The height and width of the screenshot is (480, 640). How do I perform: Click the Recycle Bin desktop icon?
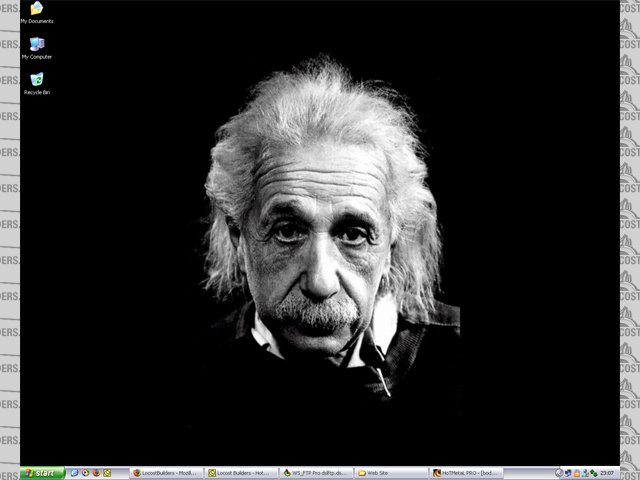pos(37,82)
